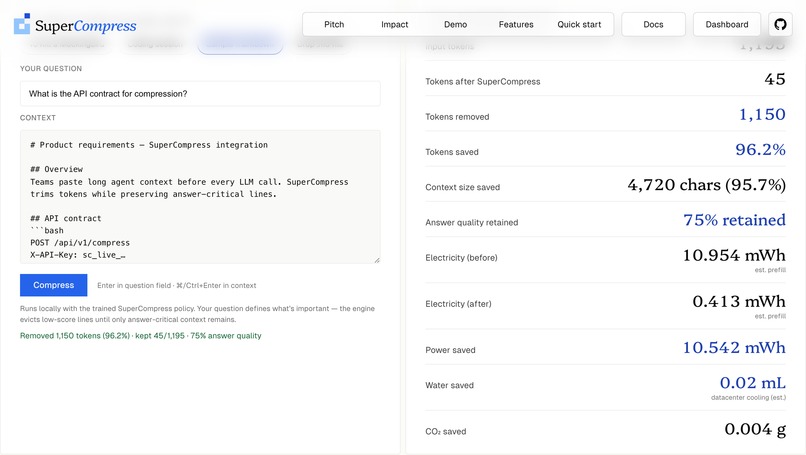Screen dimensions: 806x455
Task: Go to the Impact section
Action: pos(394,24)
